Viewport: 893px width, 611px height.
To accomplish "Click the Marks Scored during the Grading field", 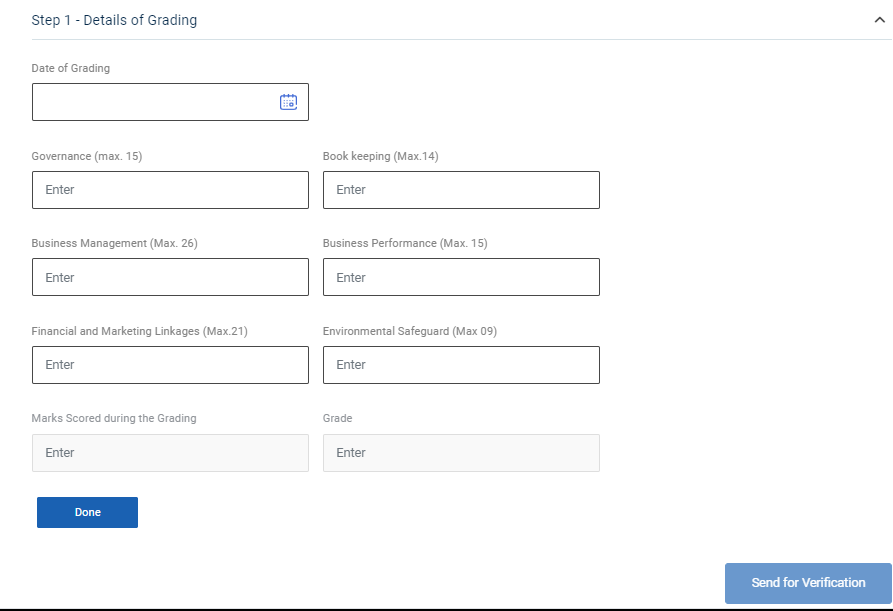I will click(x=170, y=453).
